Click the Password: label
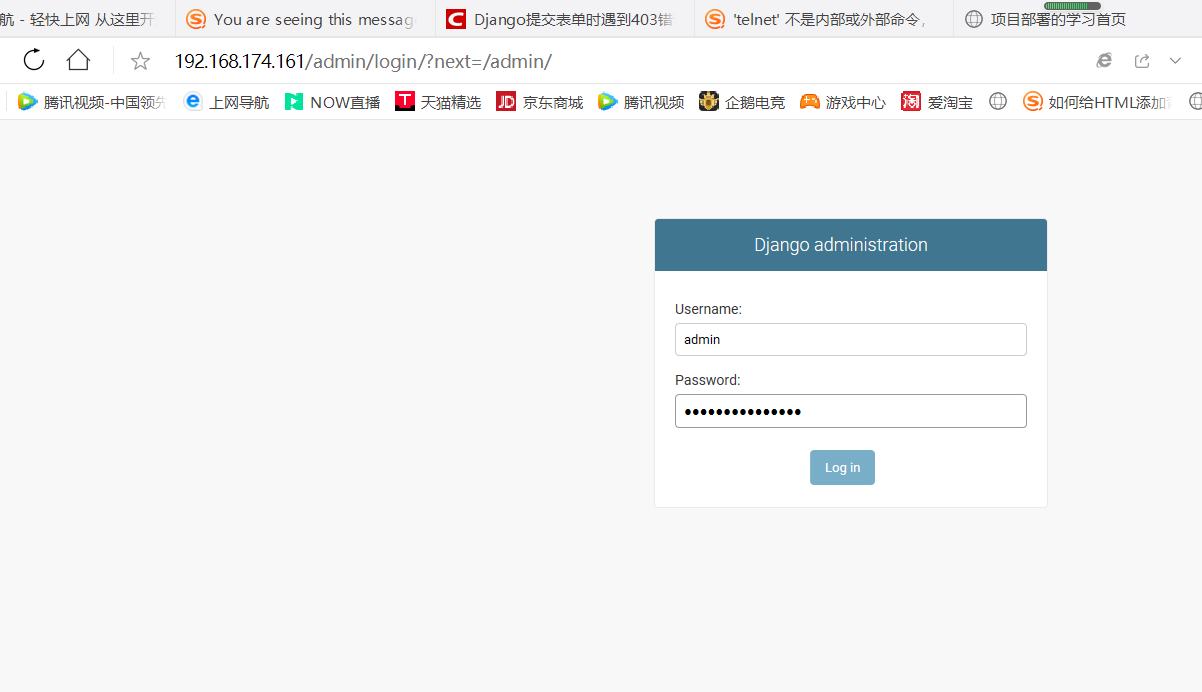The height and width of the screenshot is (692, 1202). [707, 380]
